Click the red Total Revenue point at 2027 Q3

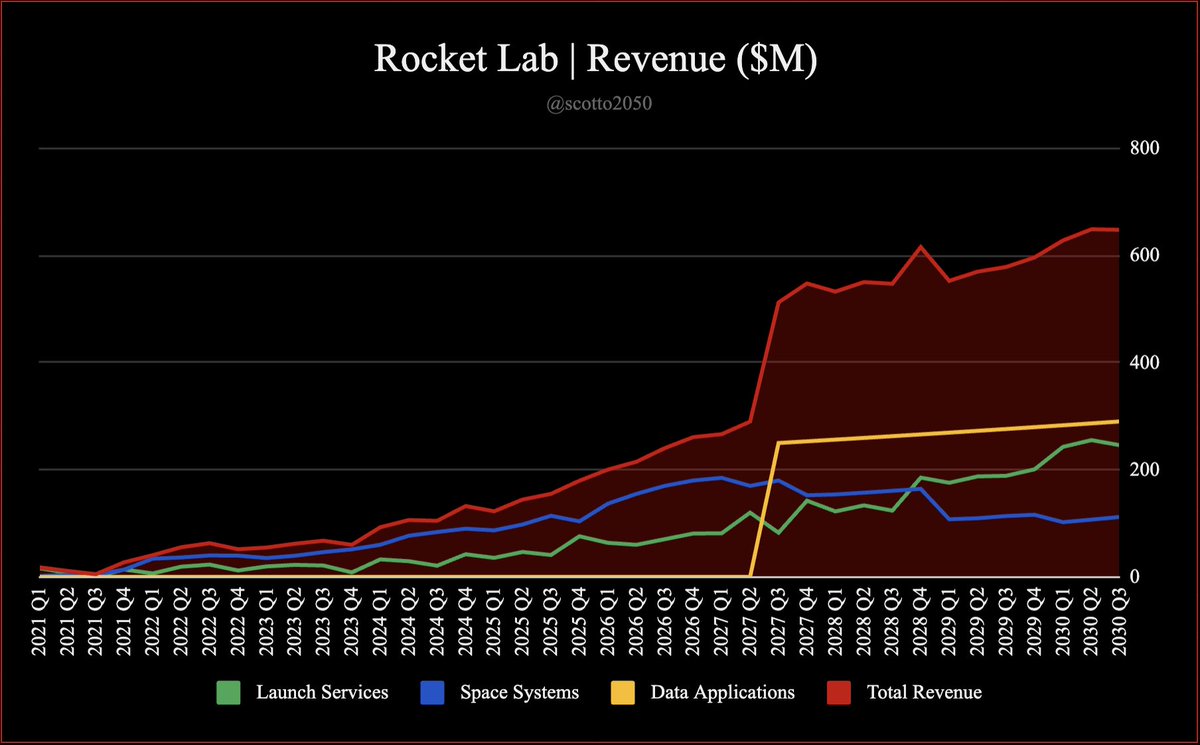pos(779,302)
